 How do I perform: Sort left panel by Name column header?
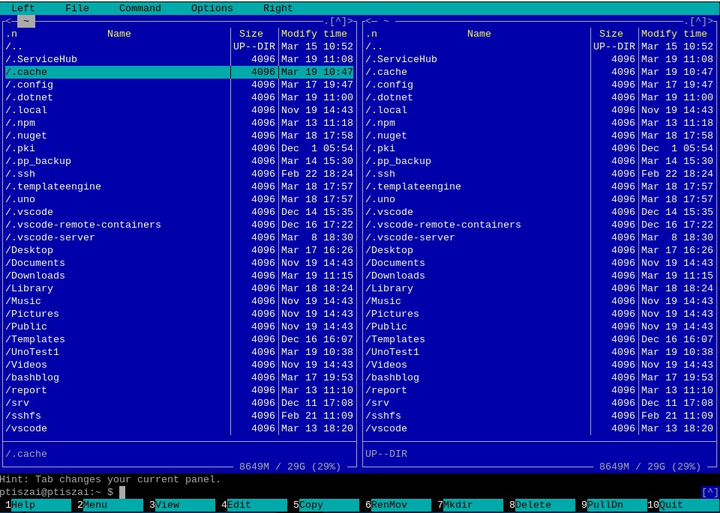pos(119,34)
